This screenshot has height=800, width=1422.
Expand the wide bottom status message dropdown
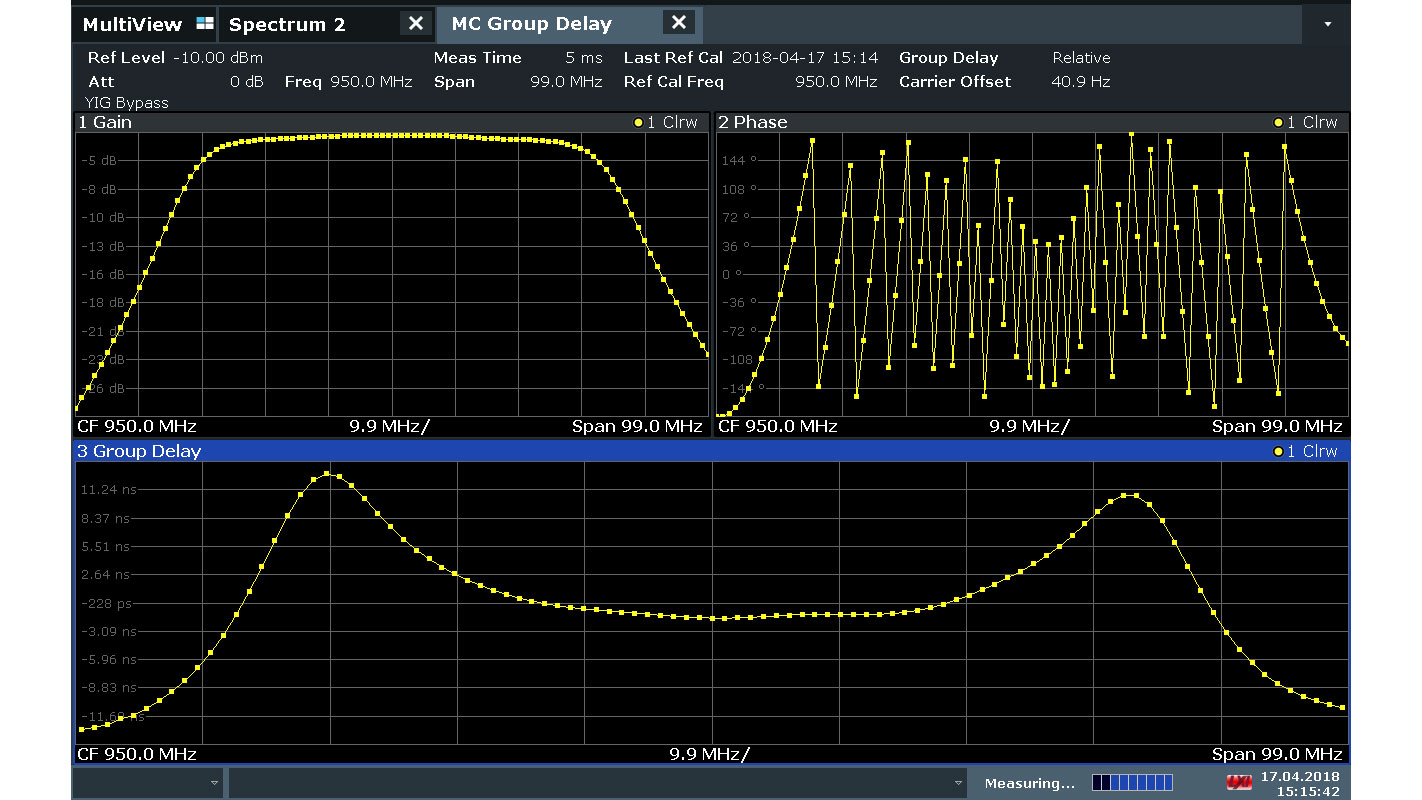coord(958,783)
